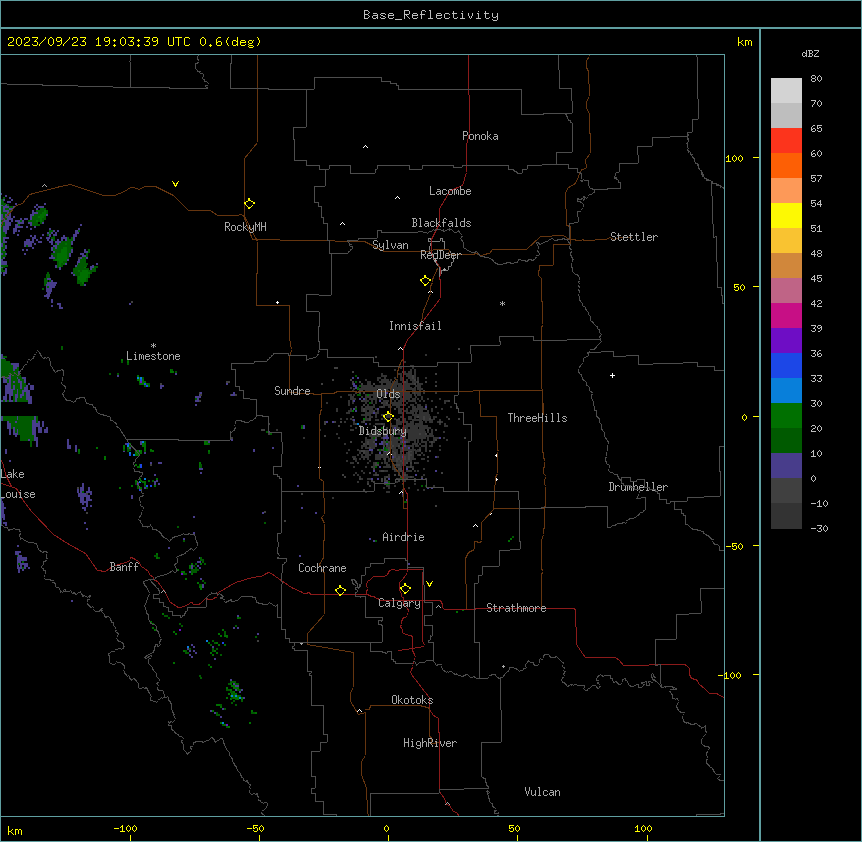Viewport: 862px width, 842px height.
Task: Click the Ponoka city label
Action: coord(480,136)
